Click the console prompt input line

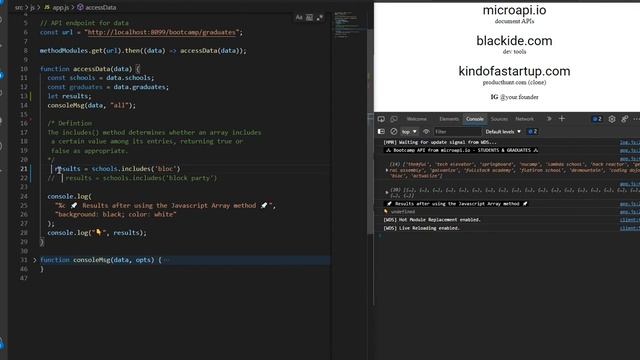(x=506, y=236)
